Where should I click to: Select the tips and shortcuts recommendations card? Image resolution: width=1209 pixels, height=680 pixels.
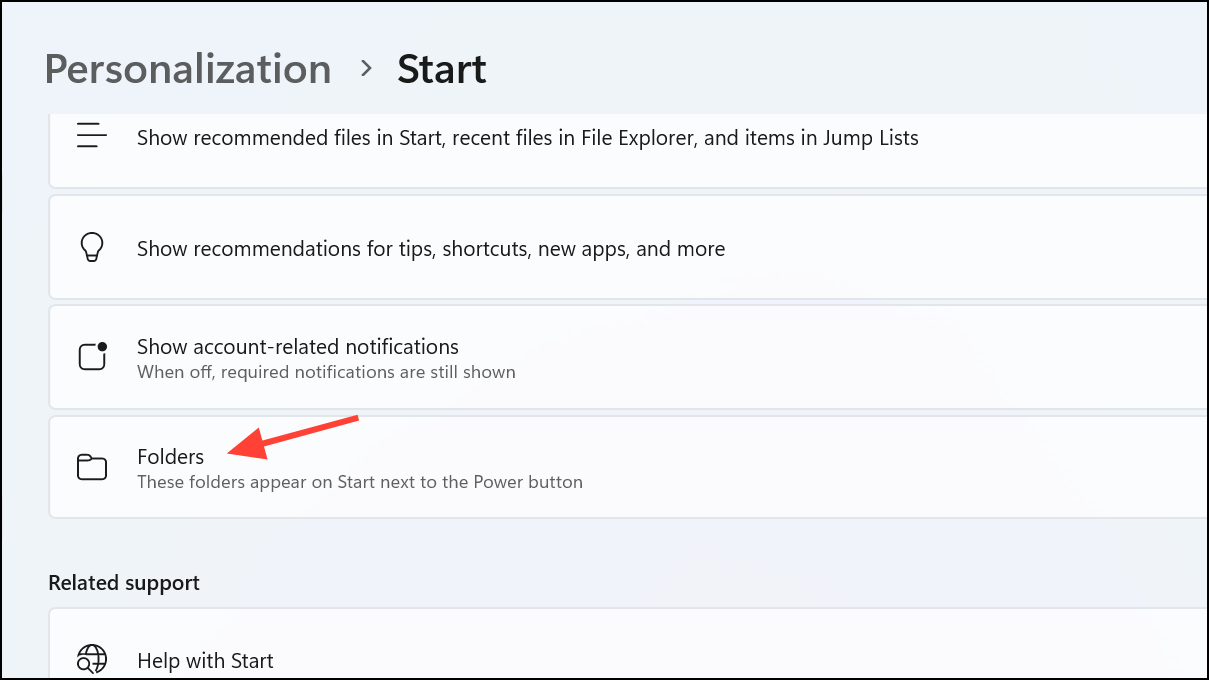[x=629, y=247]
